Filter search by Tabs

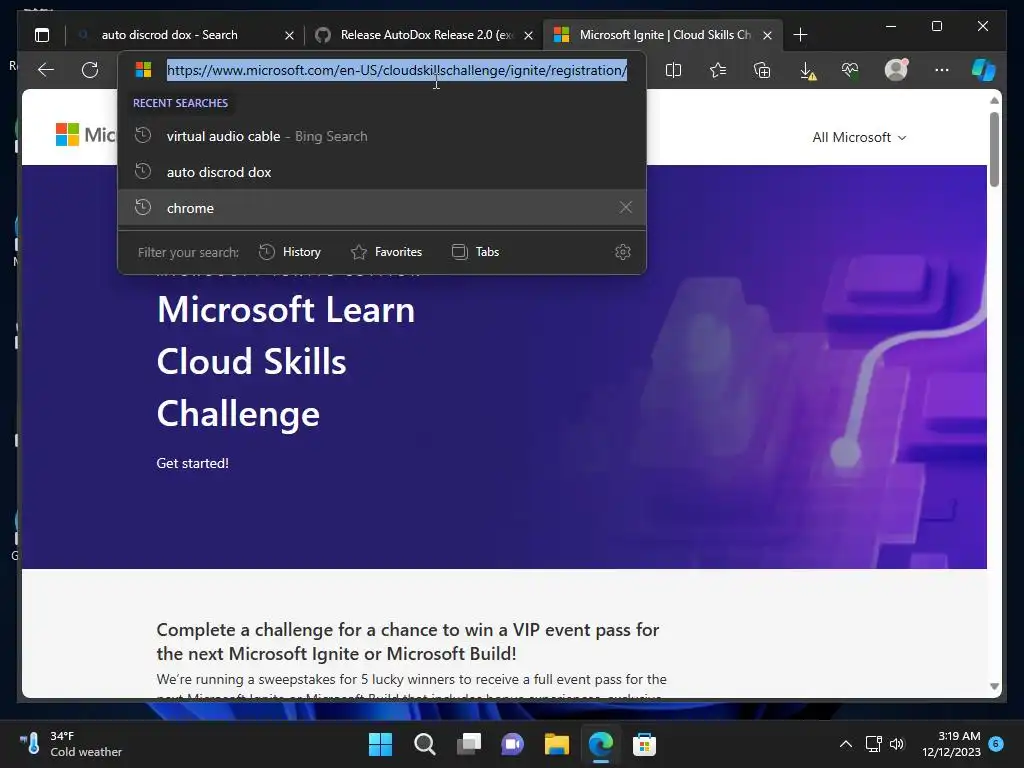click(475, 252)
